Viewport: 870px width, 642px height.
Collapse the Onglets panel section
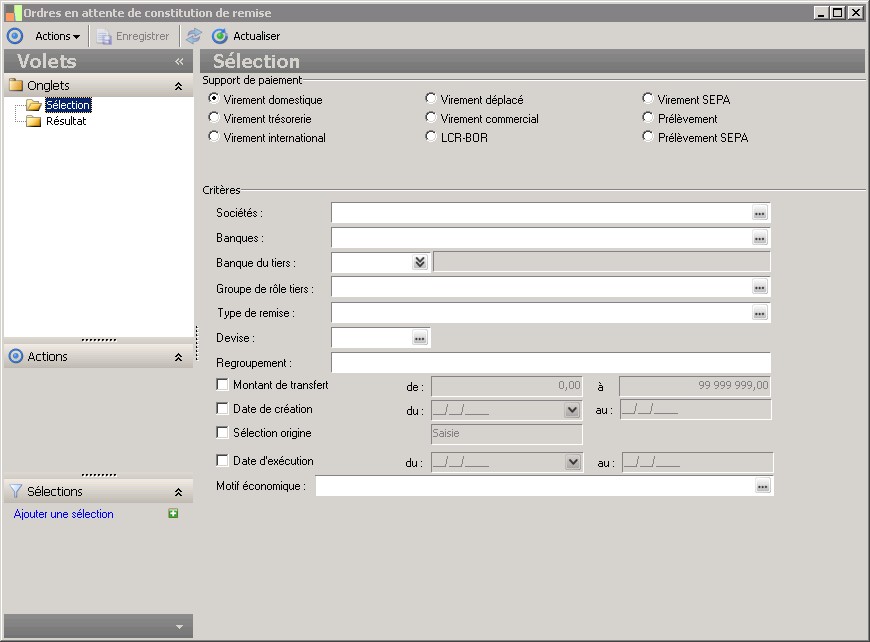(178, 86)
